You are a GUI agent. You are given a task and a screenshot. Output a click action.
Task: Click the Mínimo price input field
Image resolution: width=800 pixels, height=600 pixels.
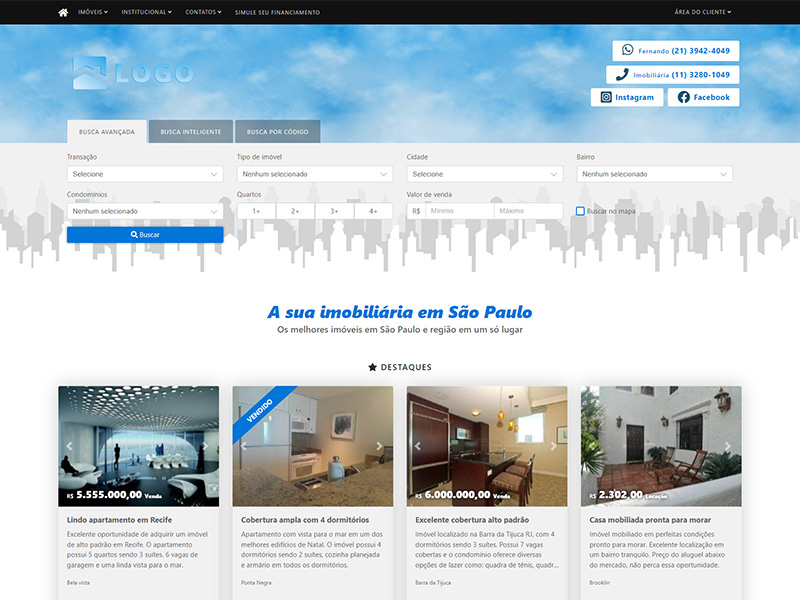click(459, 211)
